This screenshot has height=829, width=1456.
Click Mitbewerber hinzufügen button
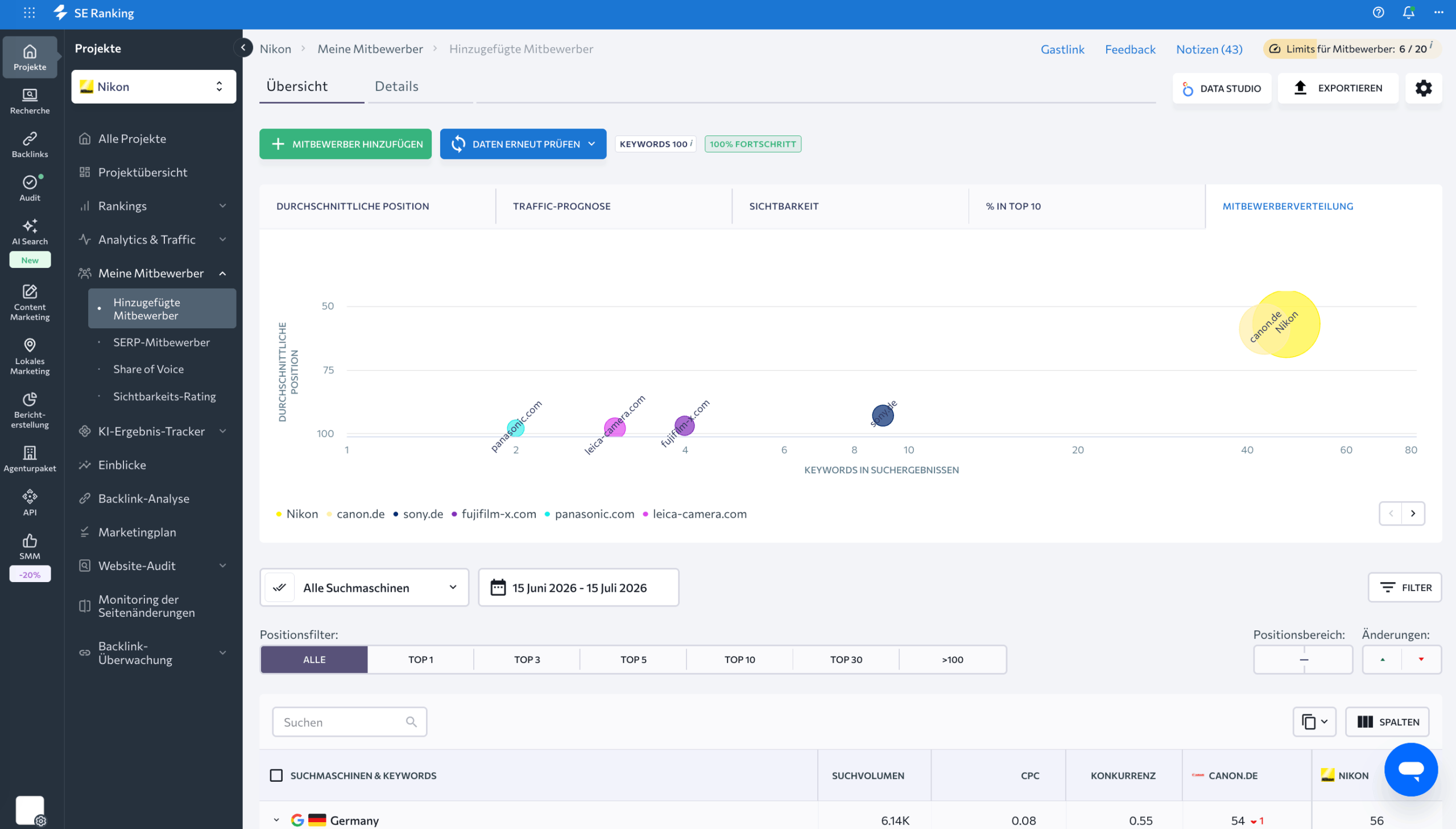click(x=345, y=144)
